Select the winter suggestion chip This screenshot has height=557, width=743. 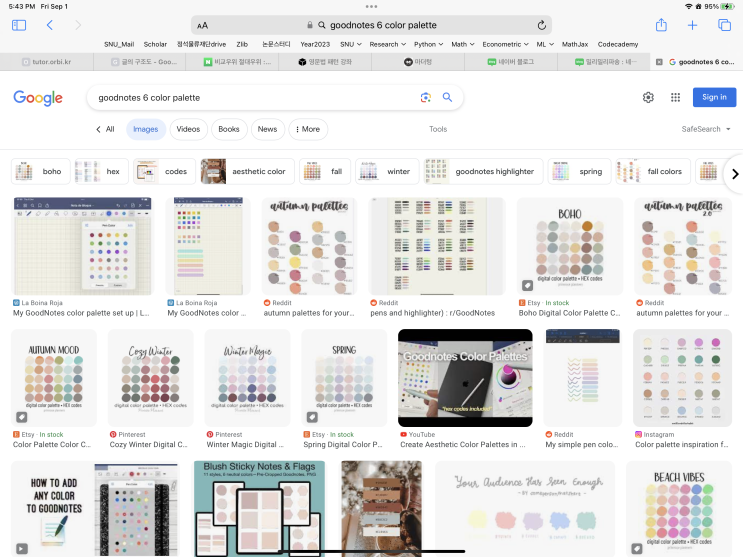pos(387,171)
